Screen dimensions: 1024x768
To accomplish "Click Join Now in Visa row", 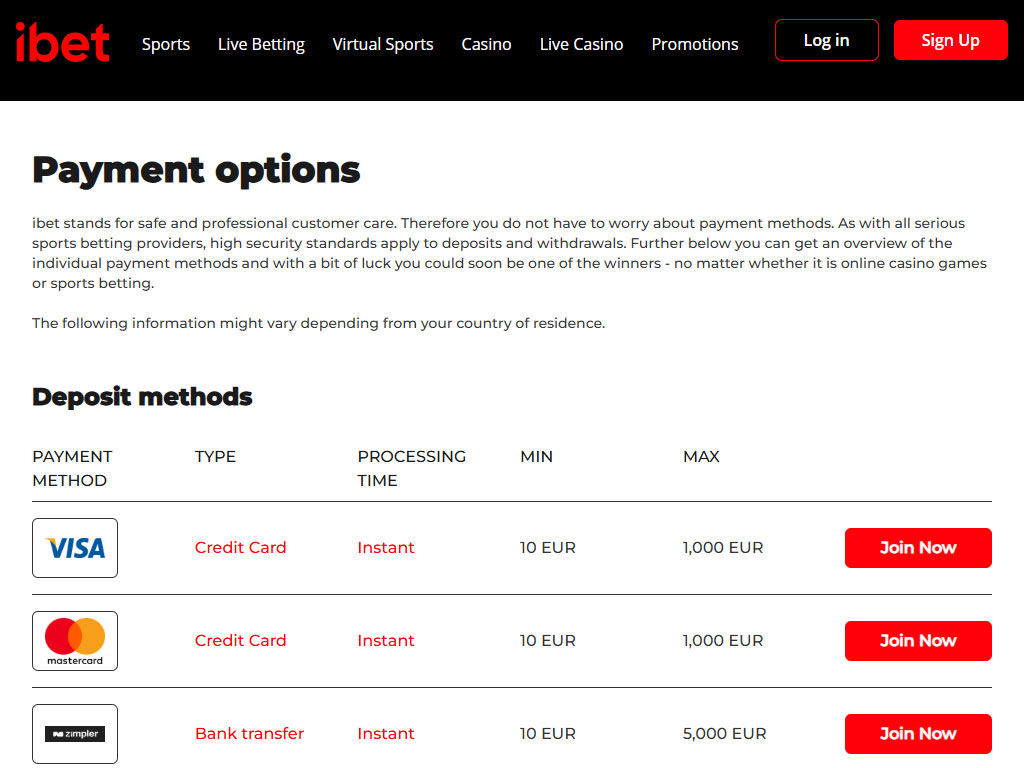I will pyautogui.click(x=918, y=548).
